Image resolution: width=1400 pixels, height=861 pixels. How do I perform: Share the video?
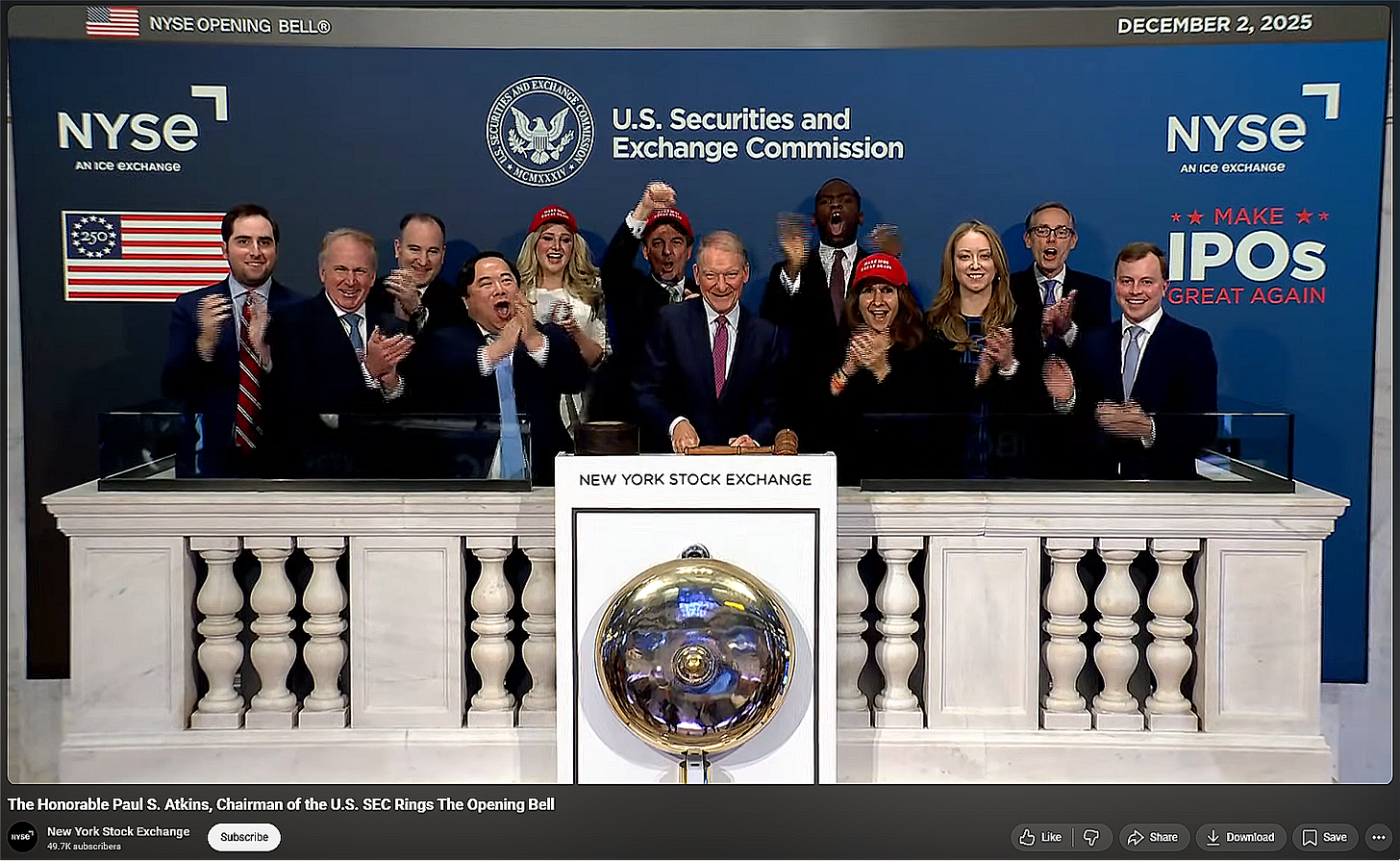[1154, 837]
